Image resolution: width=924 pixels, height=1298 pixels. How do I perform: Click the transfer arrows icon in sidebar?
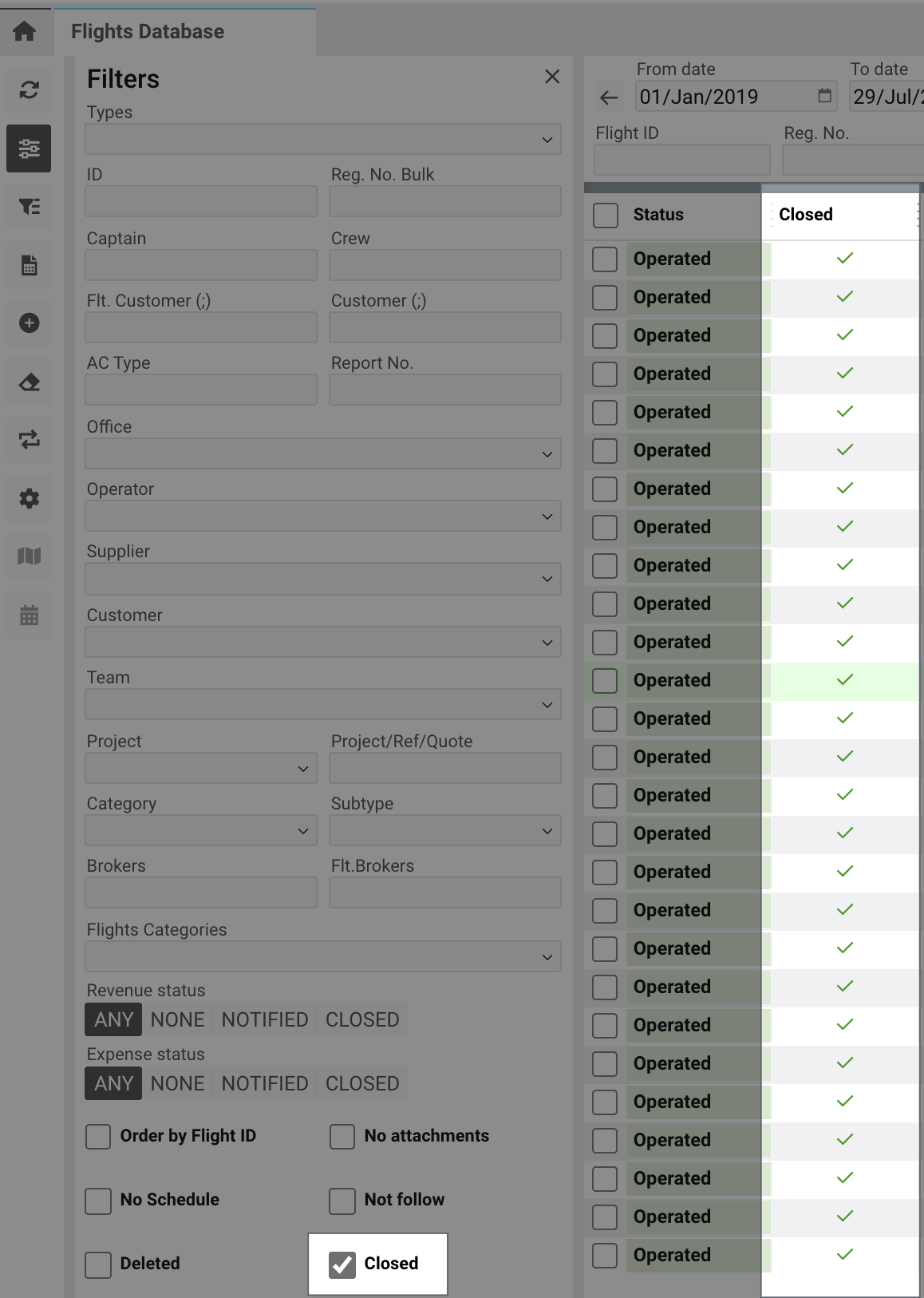pyautogui.click(x=29, y=440)
